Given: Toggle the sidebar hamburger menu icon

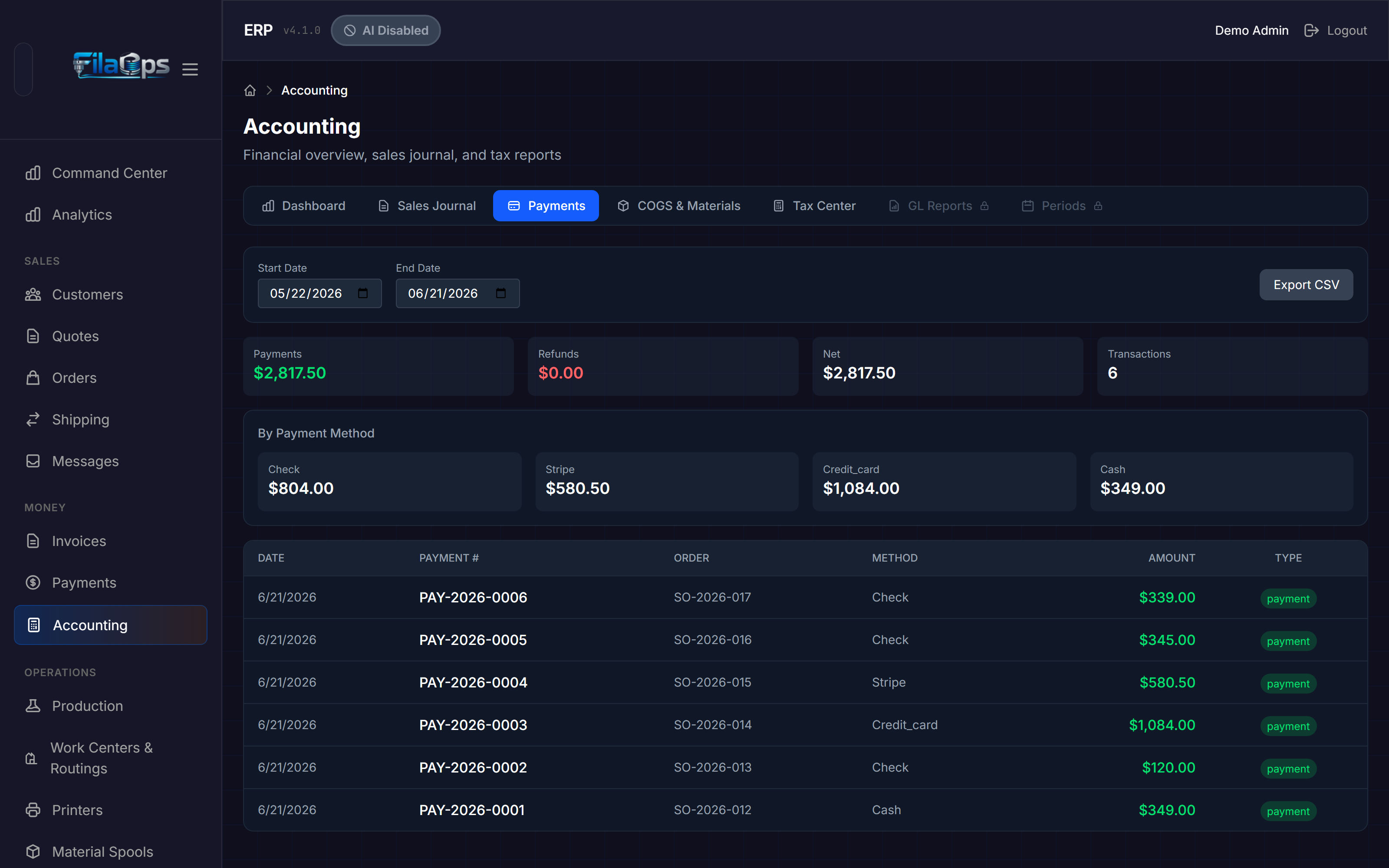Looking at the screenshot, I should click(x=190, y=69).
